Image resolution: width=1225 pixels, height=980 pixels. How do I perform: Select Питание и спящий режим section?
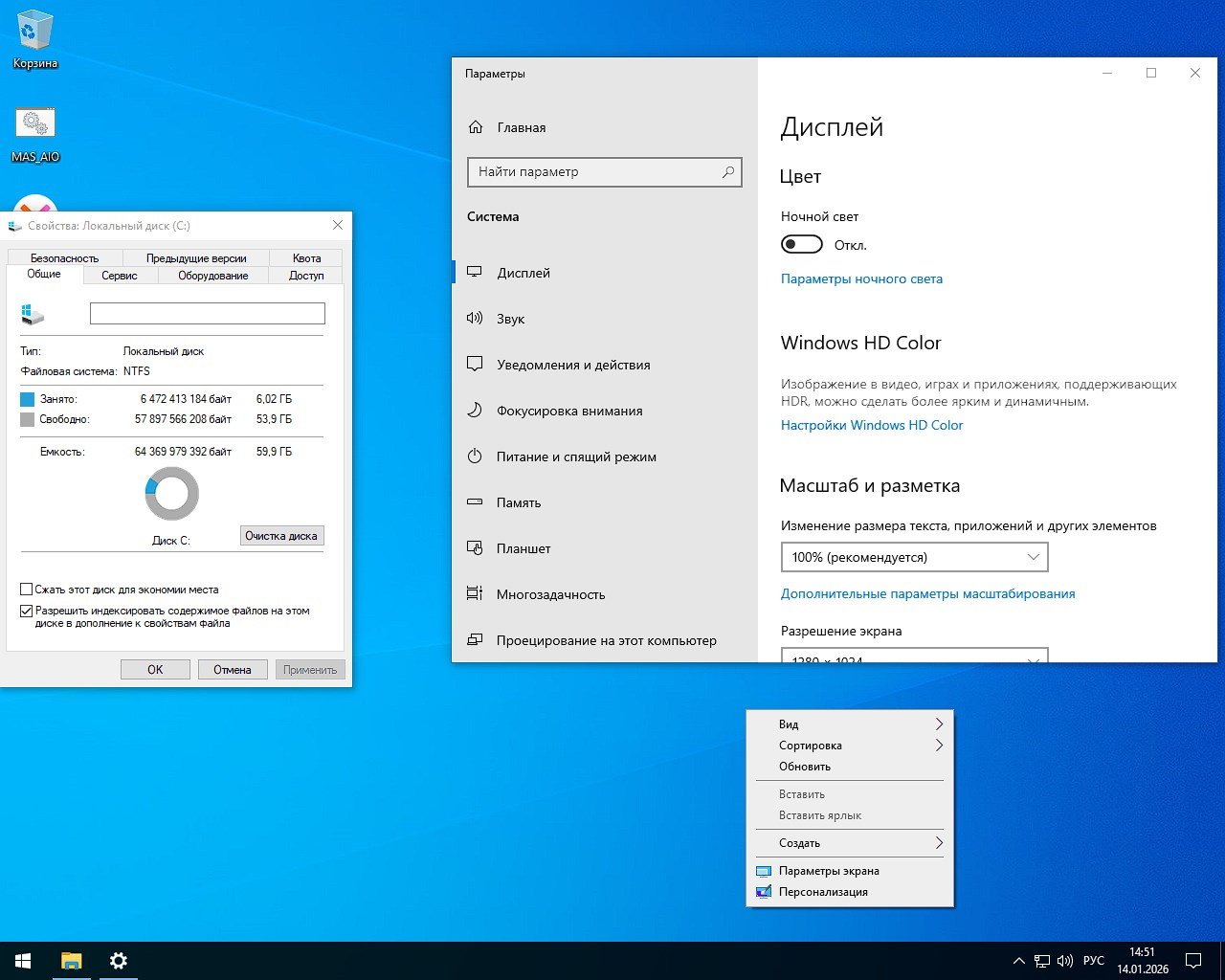[x=575, y=457]
